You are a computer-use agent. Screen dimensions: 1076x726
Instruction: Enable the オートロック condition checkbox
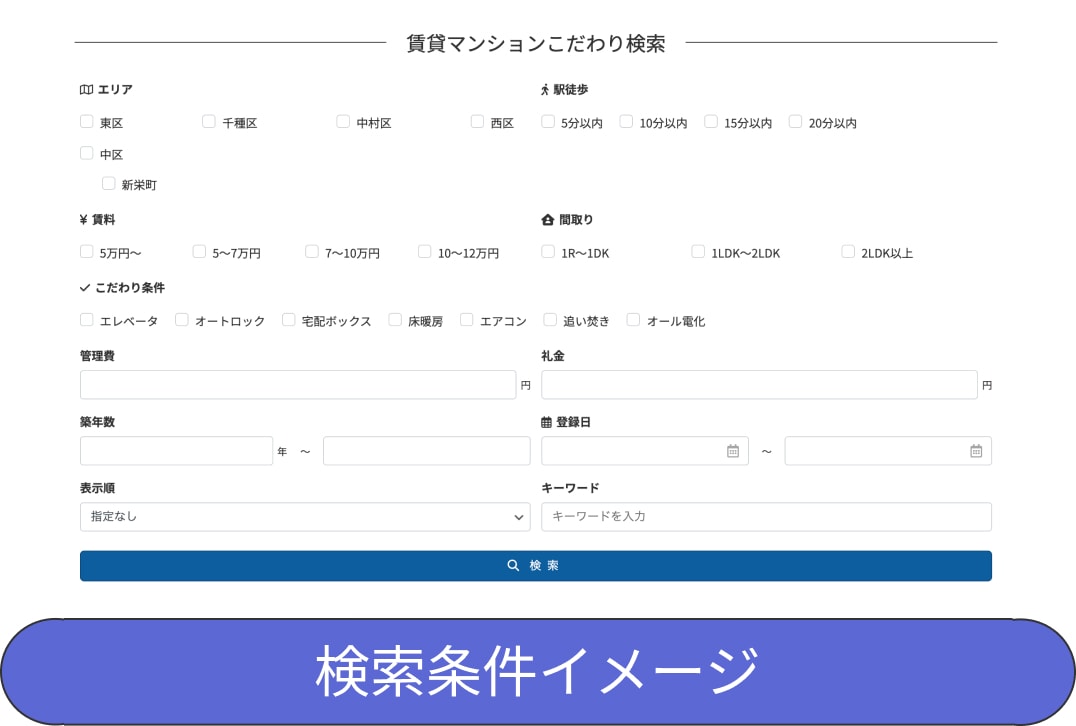point(181,320)
